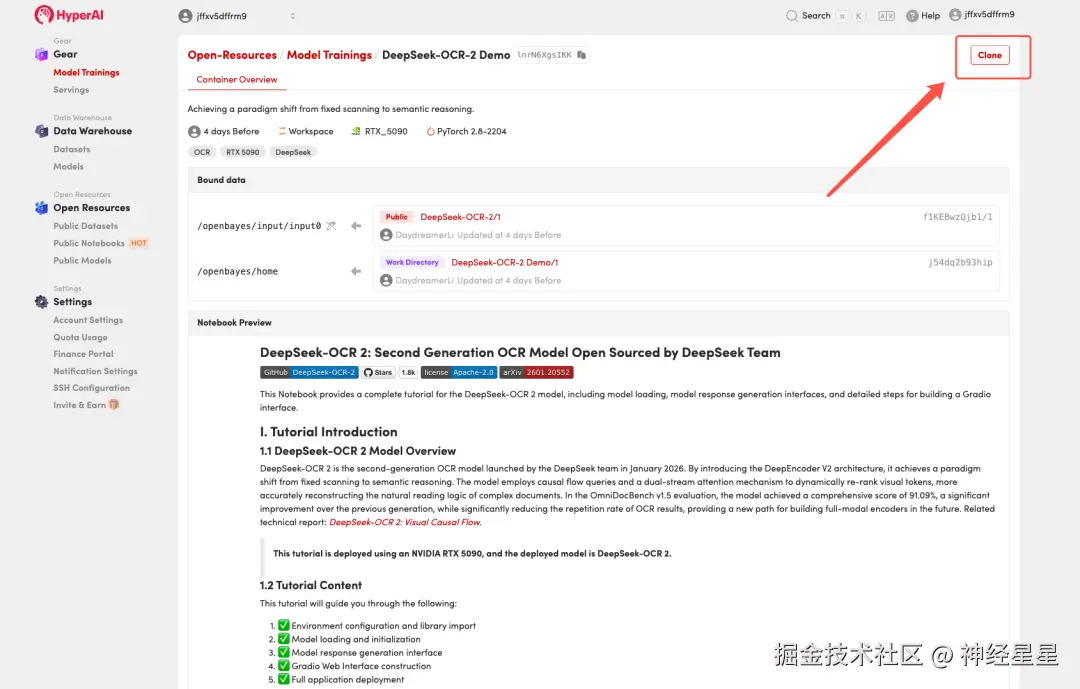This screenshot has height=689, width=1080.
Task: Open Datasets under Data Warehouse
Action: pyautogui.click(x=72, y=149)
